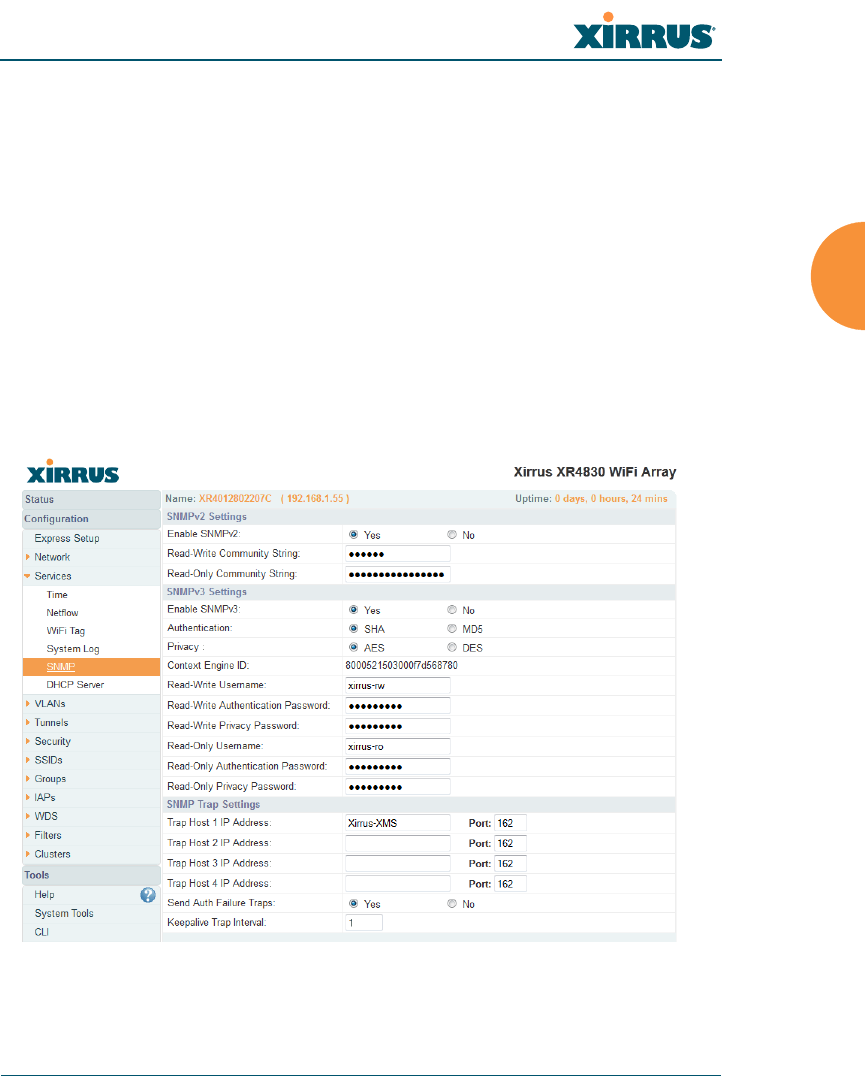Choose MD5 authentication
The image size is (865, 1076).
pyautogui.click(x=451, y=629)
